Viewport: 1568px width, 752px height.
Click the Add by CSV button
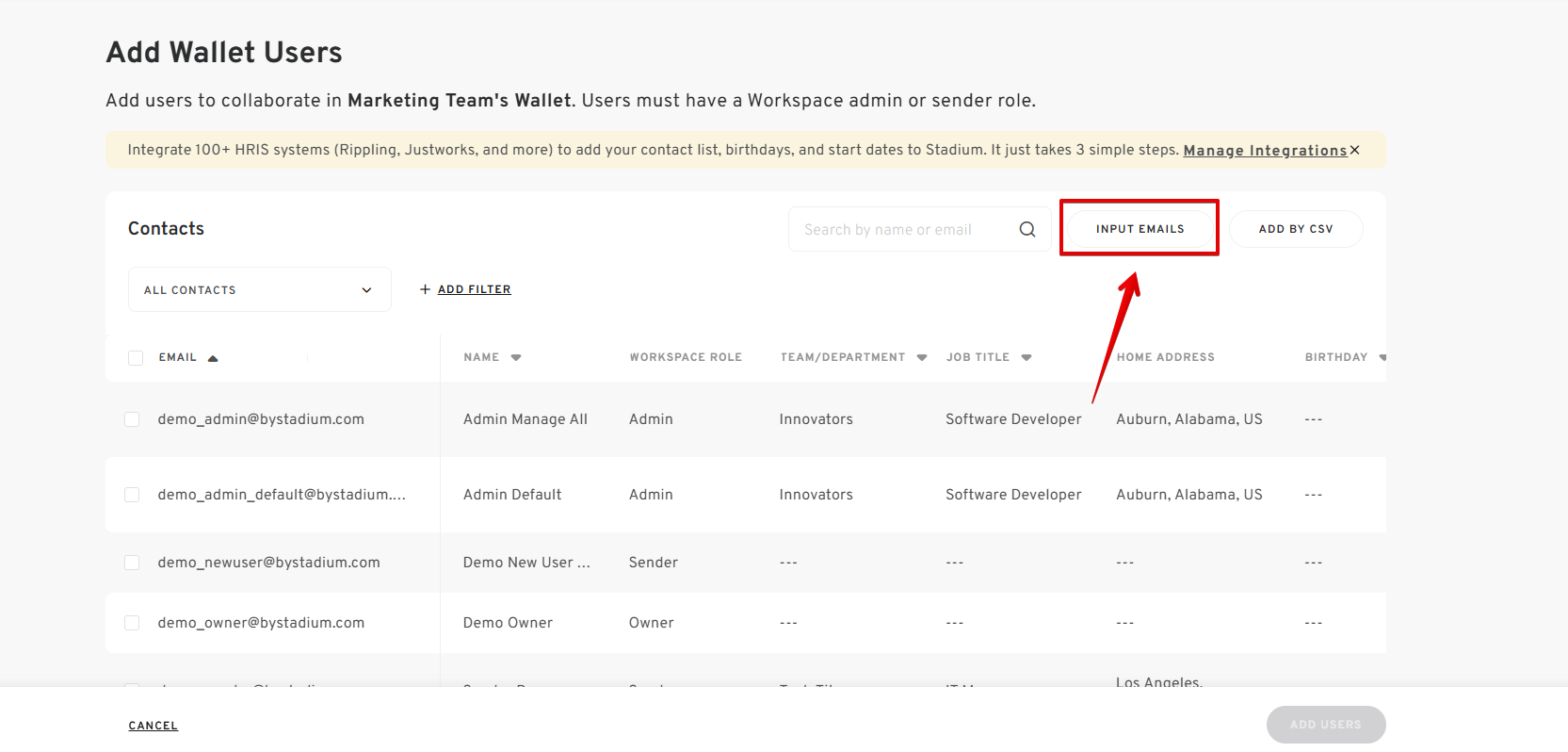[1296, 229]
